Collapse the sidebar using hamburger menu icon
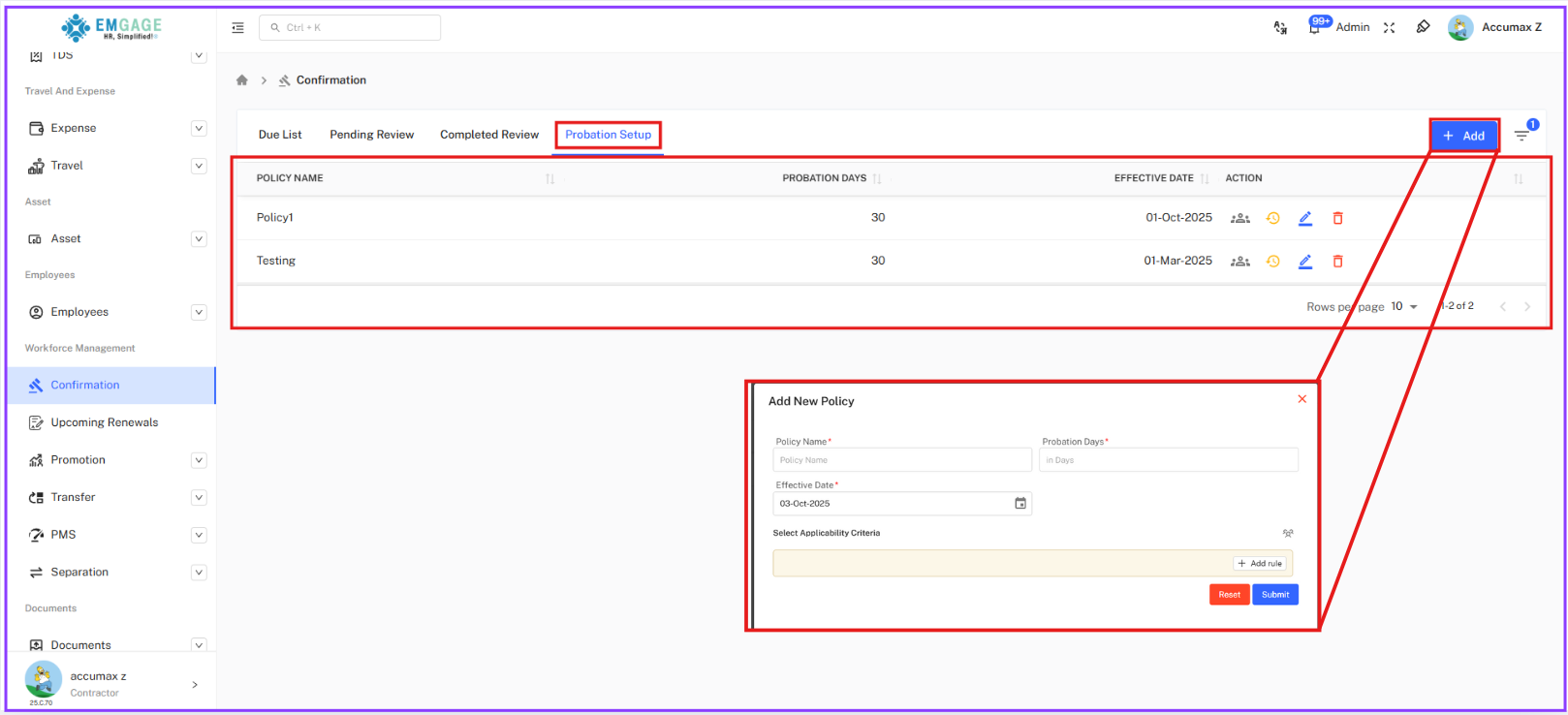Viewport: 1568px width, 715px height. tap(237, 28)
